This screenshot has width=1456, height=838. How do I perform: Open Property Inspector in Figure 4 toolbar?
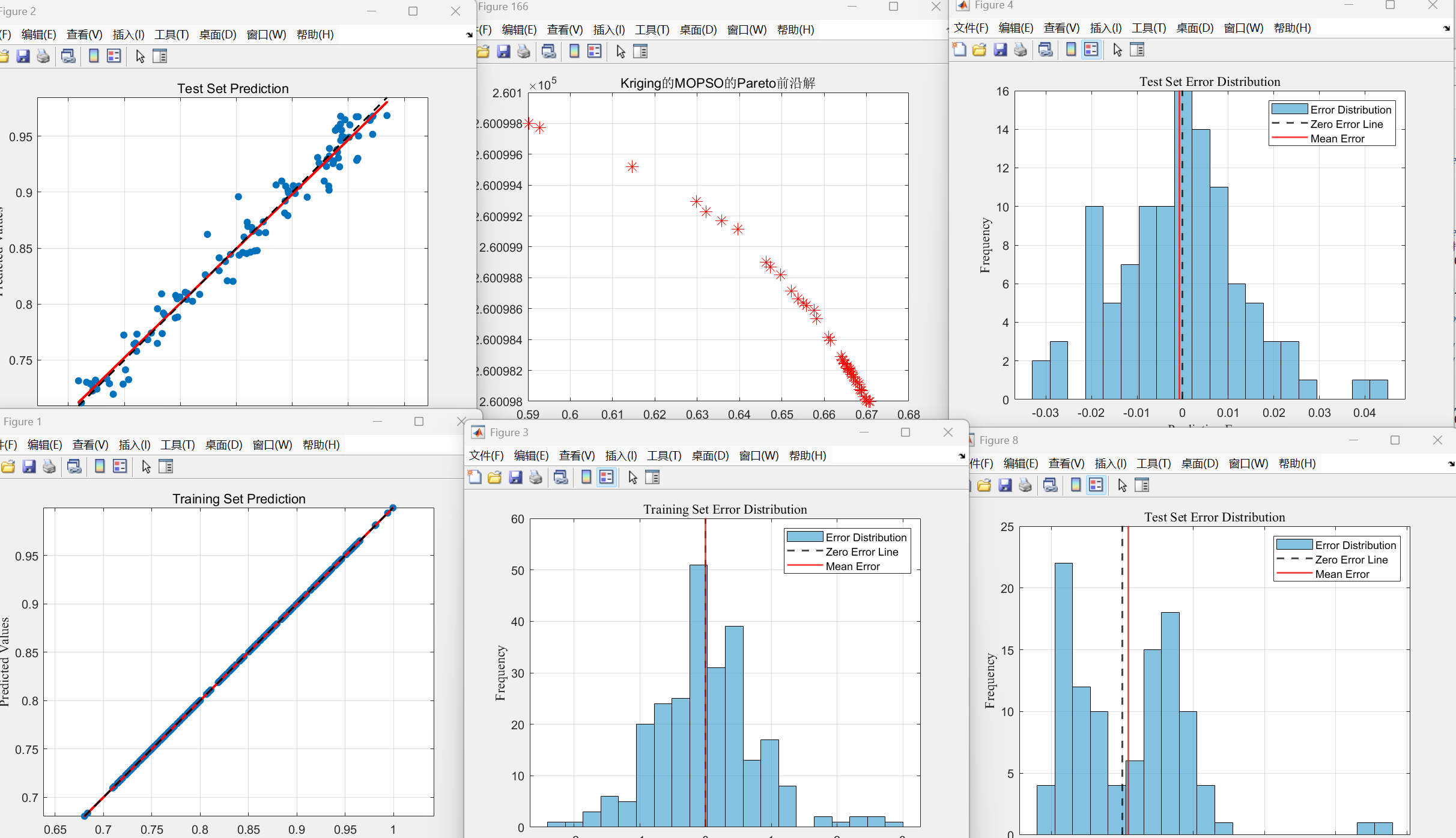1137,50
